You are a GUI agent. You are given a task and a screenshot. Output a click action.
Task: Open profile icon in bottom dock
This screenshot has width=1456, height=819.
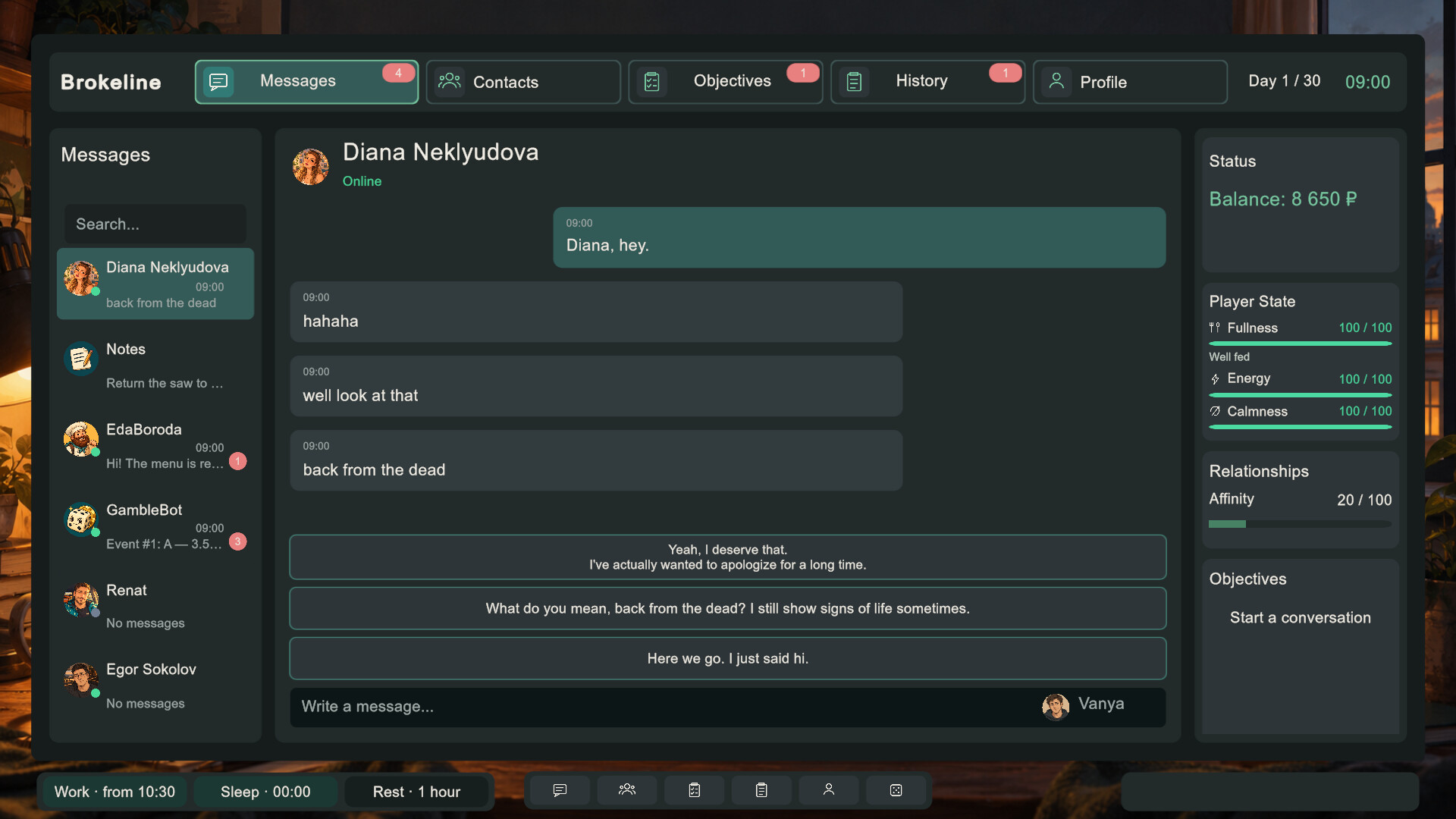(829, 790)
